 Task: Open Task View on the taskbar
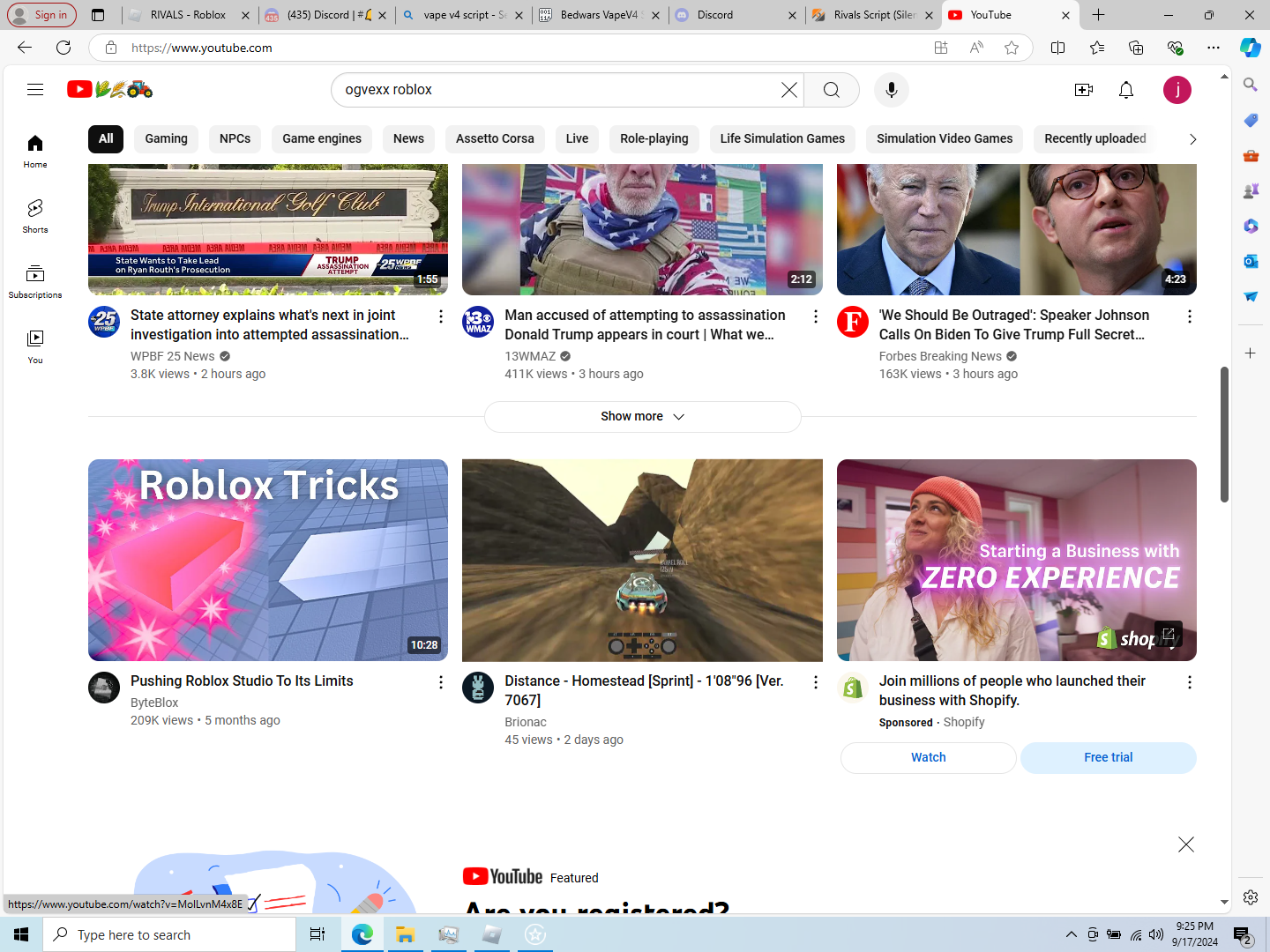pyautogui.click(x=317, y=934)
